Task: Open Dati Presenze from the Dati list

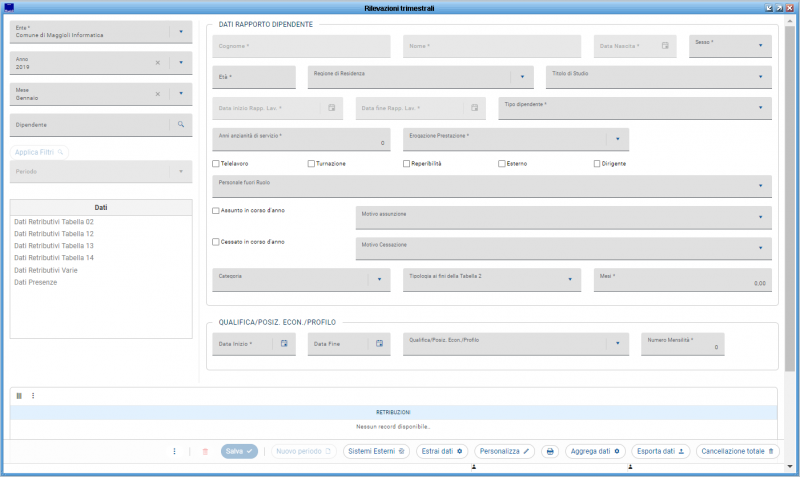Action: click(x=36, y=282)
